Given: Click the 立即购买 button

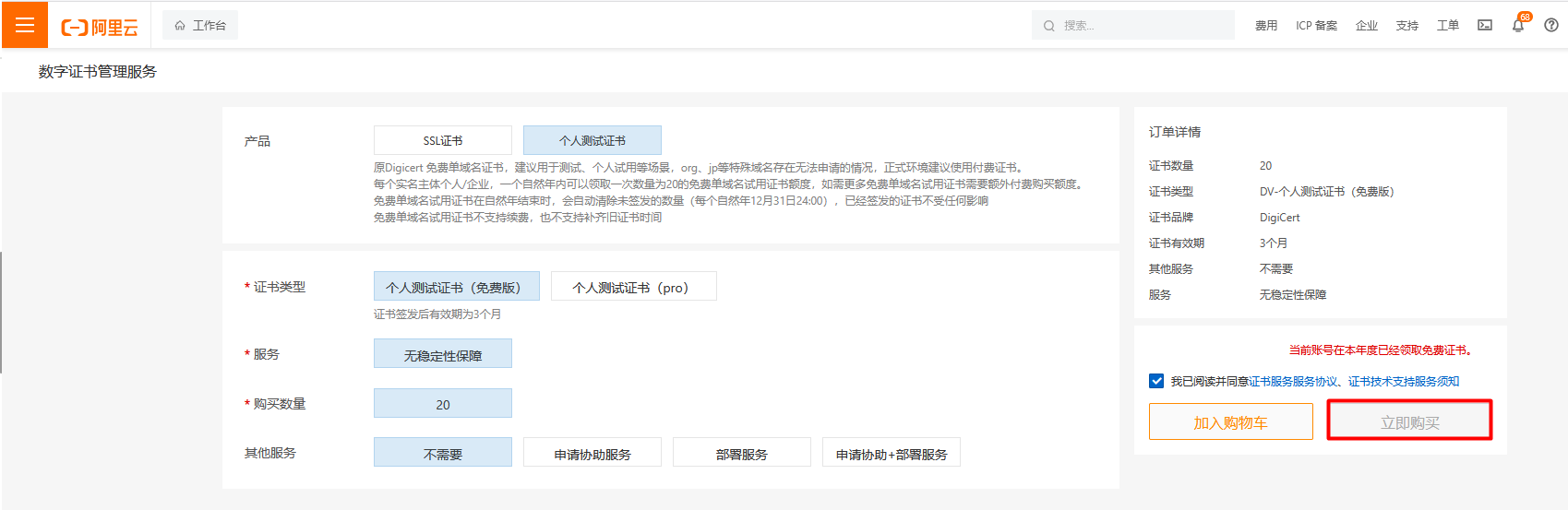Looking at the screenshot, I should pyautogui.click(x=1410, y=421).
